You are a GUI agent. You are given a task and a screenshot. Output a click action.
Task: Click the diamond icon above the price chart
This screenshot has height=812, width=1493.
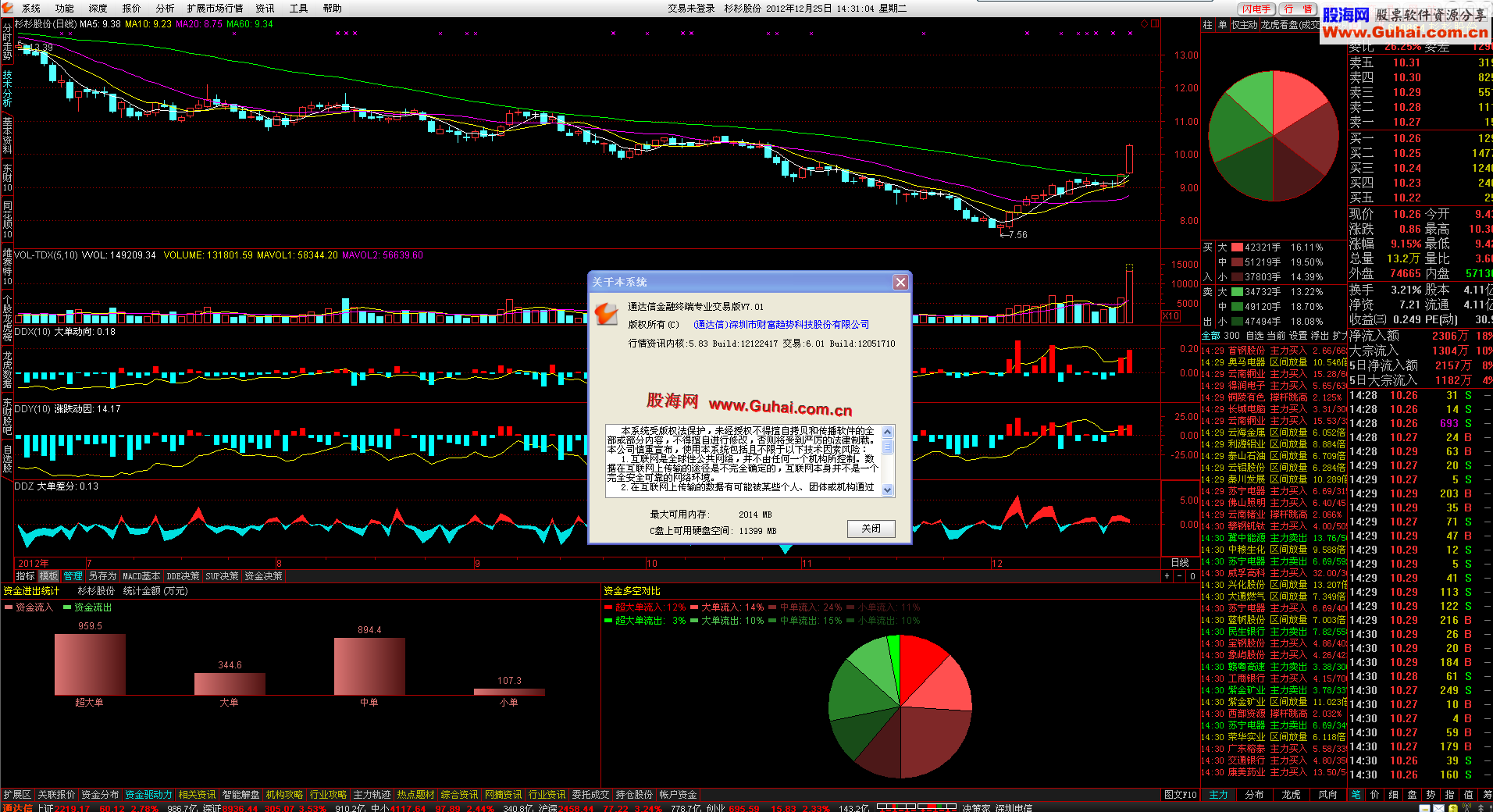pos(1145,24)
